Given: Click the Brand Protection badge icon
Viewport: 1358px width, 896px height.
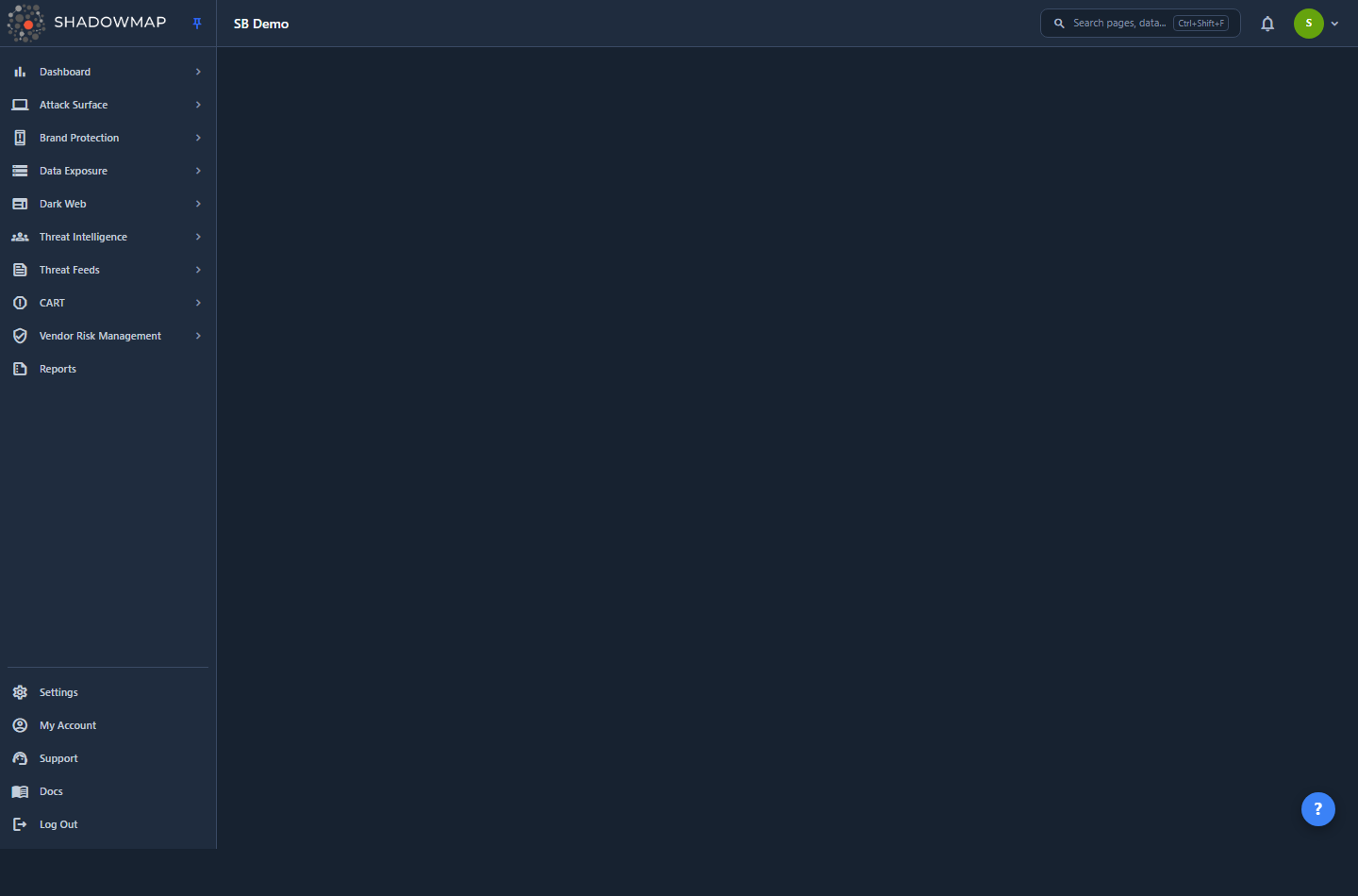Looking at the screenshot, I should 20,138.
